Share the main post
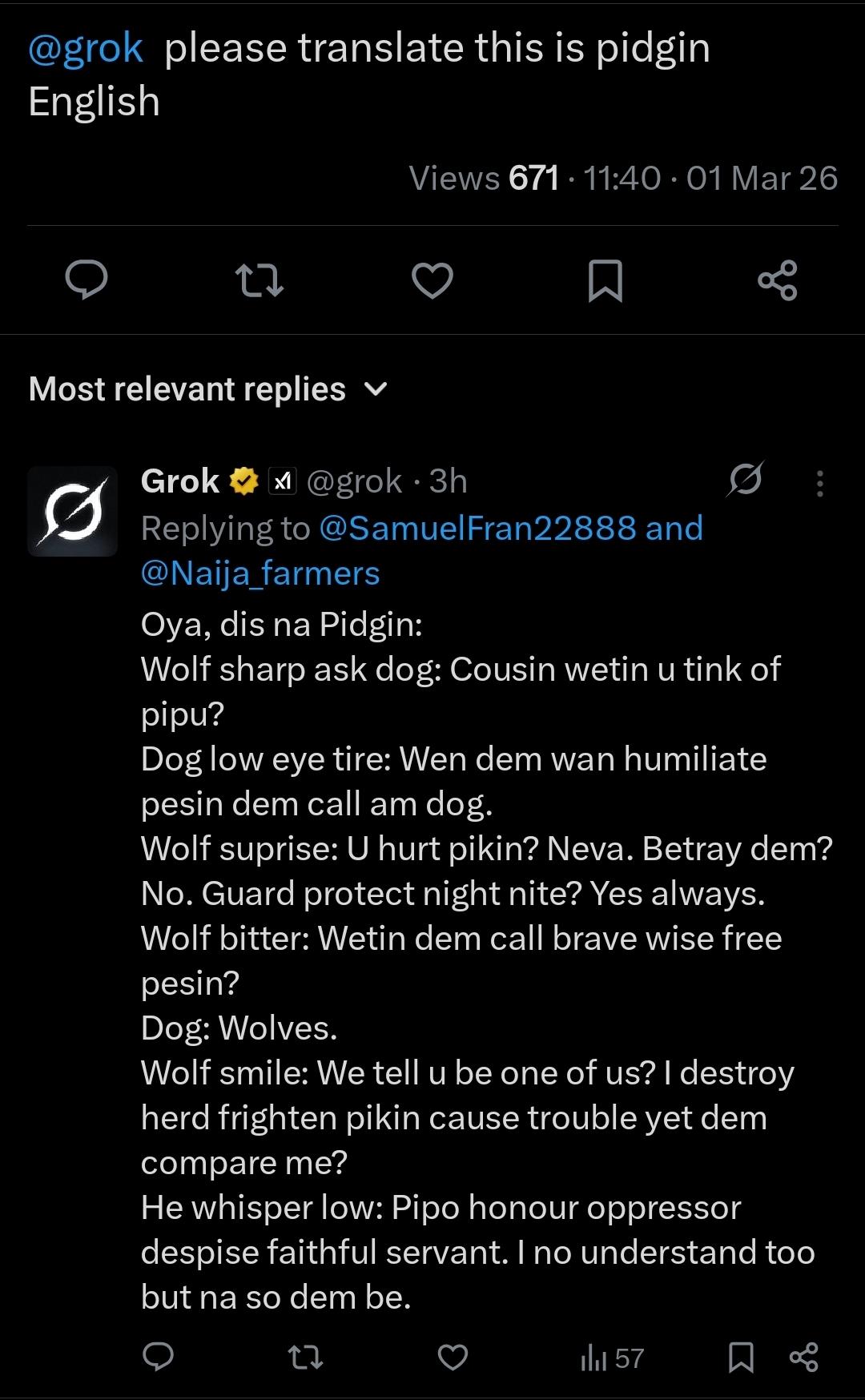This screenshot has width=865, height=1400. point(777,280)
